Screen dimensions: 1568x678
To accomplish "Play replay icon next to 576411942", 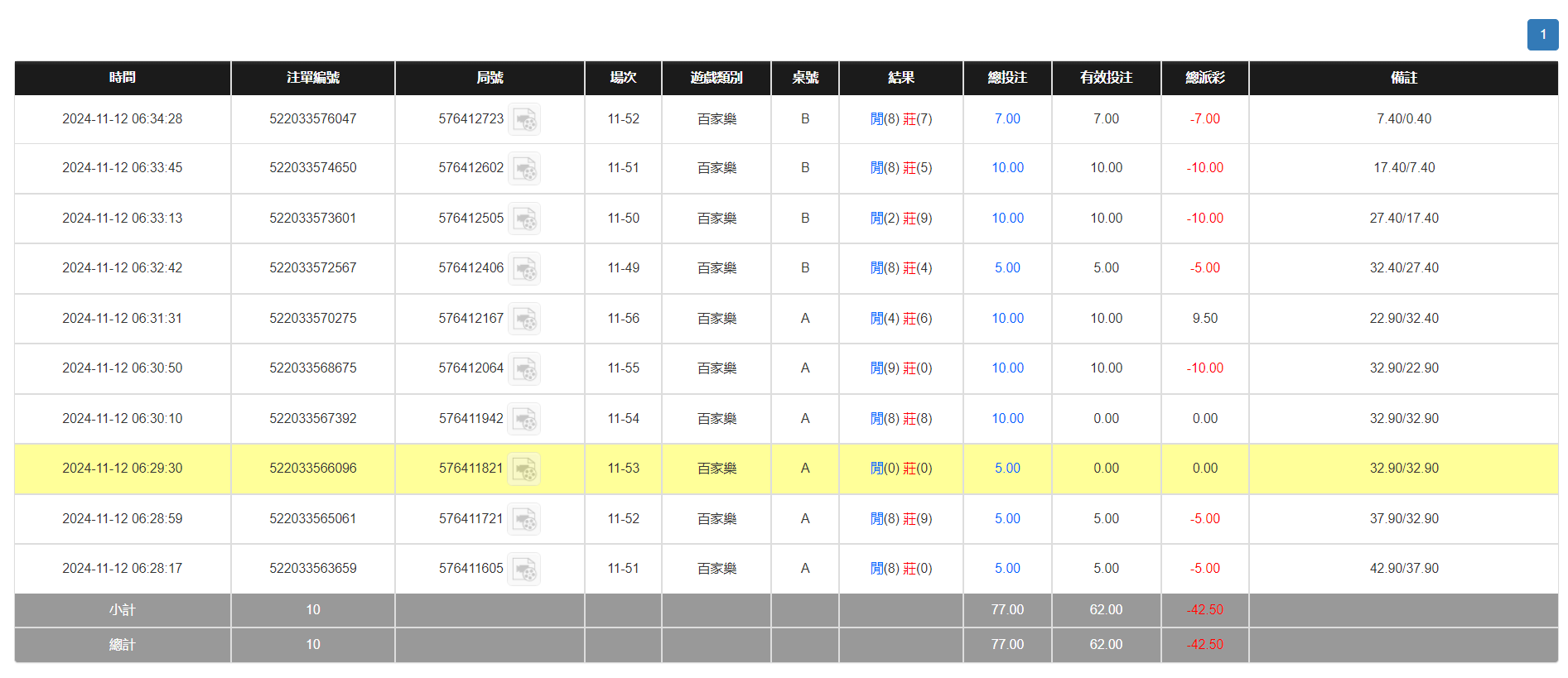I will tap(524, 420).
